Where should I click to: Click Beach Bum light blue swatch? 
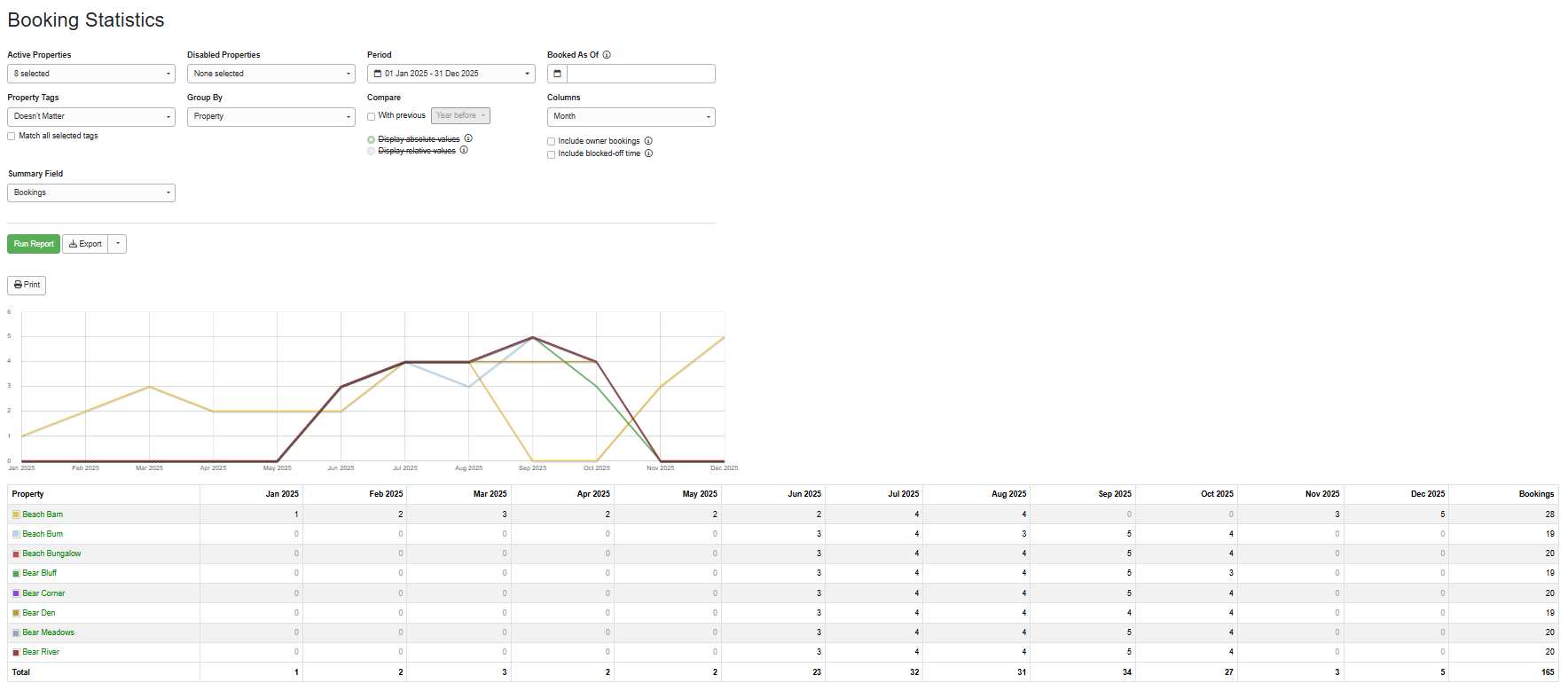(16, 534)
